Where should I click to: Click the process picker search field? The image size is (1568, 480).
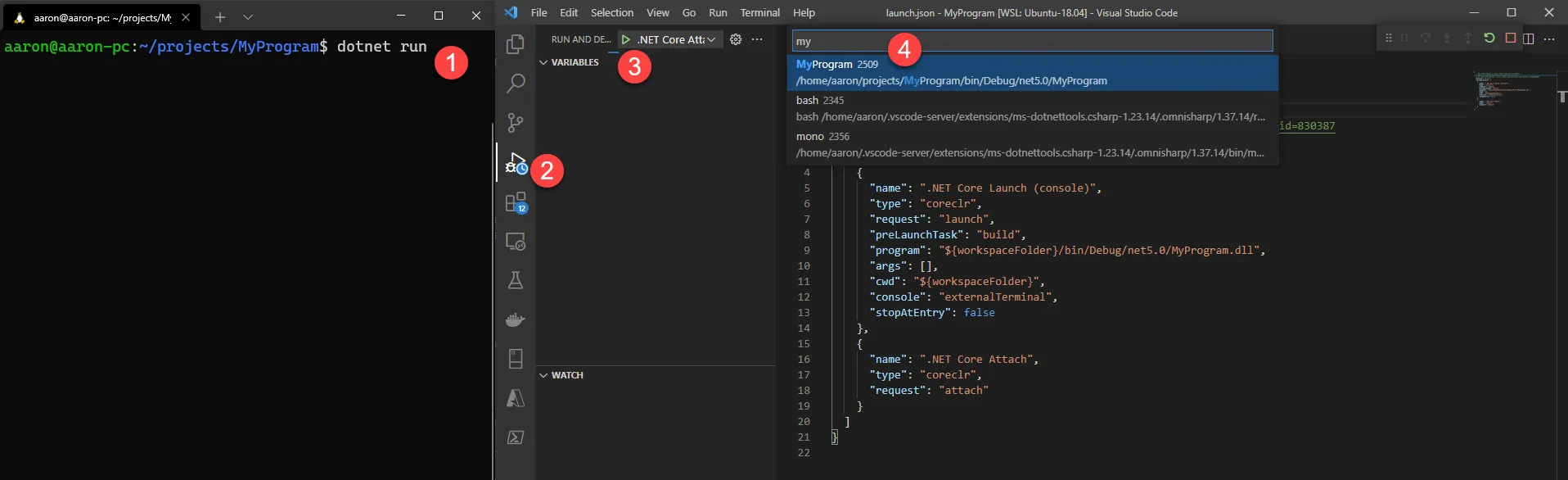click(x=1032, y=41)
